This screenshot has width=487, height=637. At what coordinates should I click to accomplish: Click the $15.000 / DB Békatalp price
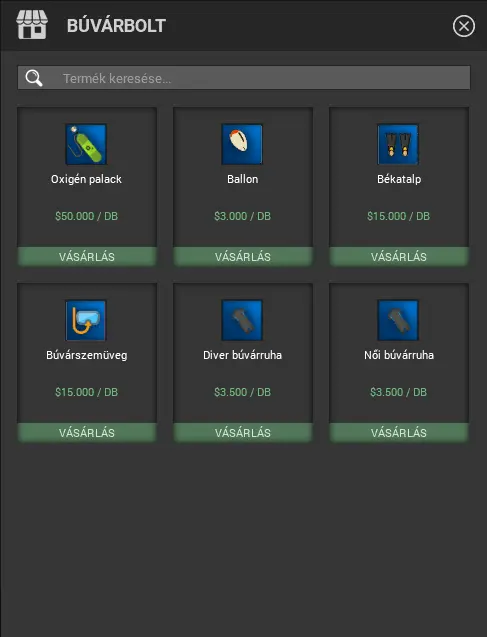[x=398, y=216]
